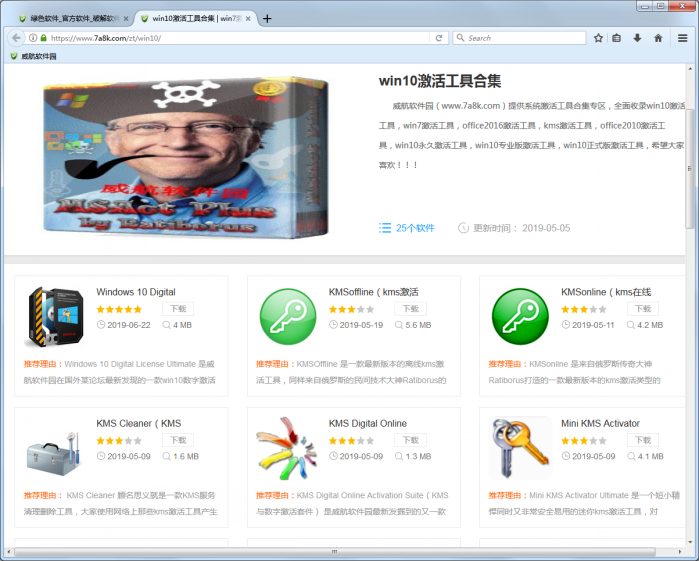Image resolution: width=699 pixels, height=561 pixels.
Task: Open the KMSoffline title link
Action: (374, 292)
